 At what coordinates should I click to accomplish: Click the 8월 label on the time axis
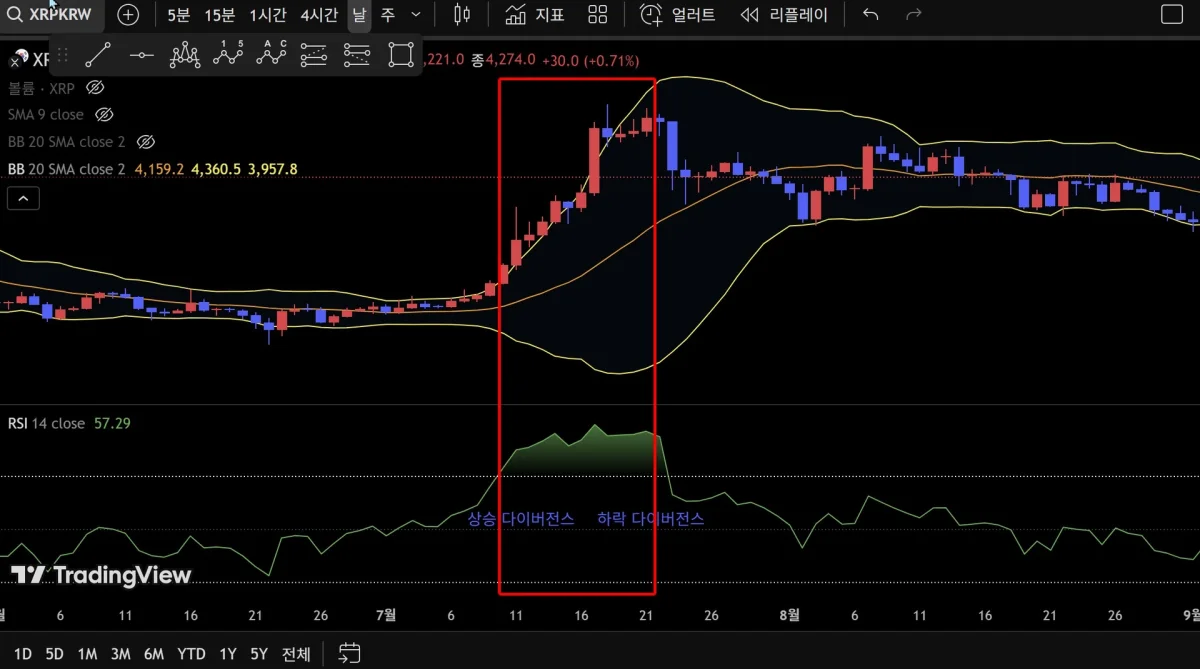[x=789, y=615]
